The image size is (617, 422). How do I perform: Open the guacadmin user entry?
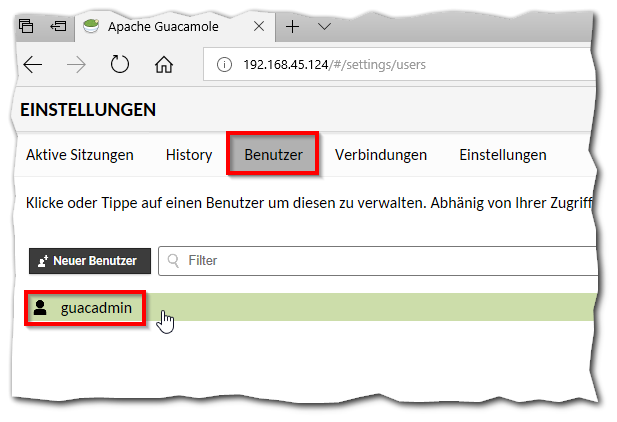tap(96, 308)
